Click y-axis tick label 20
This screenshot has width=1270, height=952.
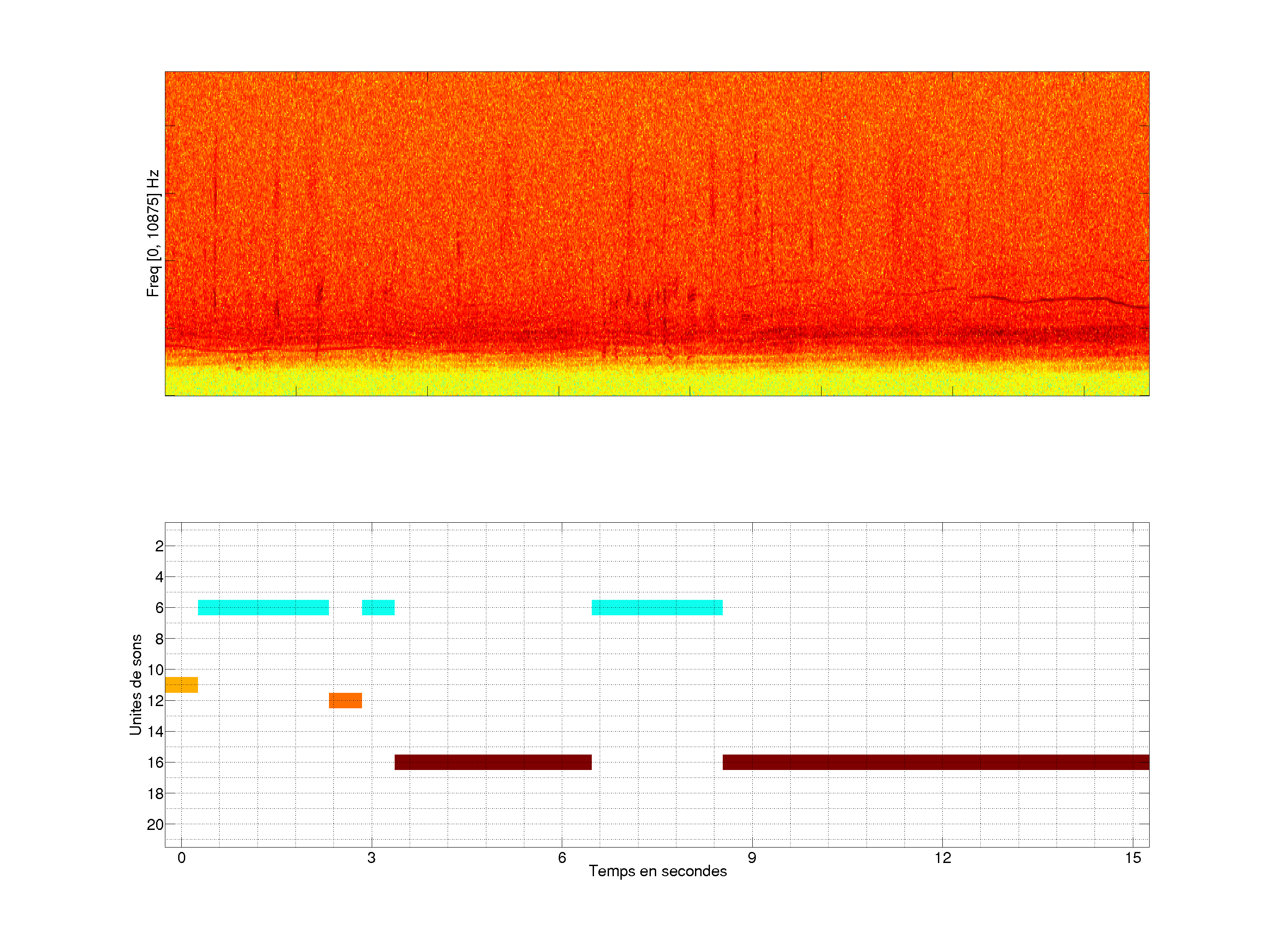tap(155, 825)
